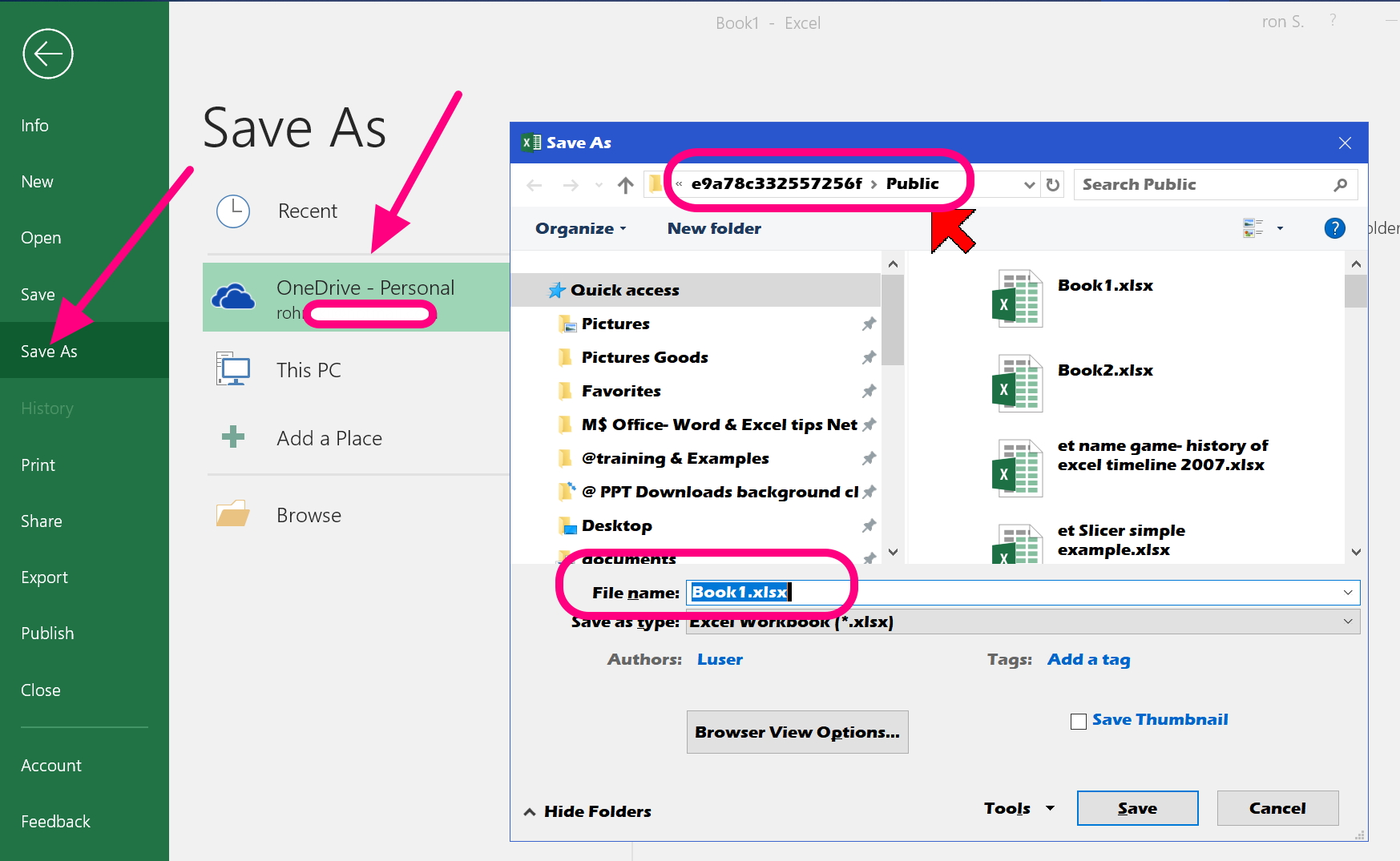Click the pin icon beside Desktop
1400x861 pixels.
[x=869, y=525]
